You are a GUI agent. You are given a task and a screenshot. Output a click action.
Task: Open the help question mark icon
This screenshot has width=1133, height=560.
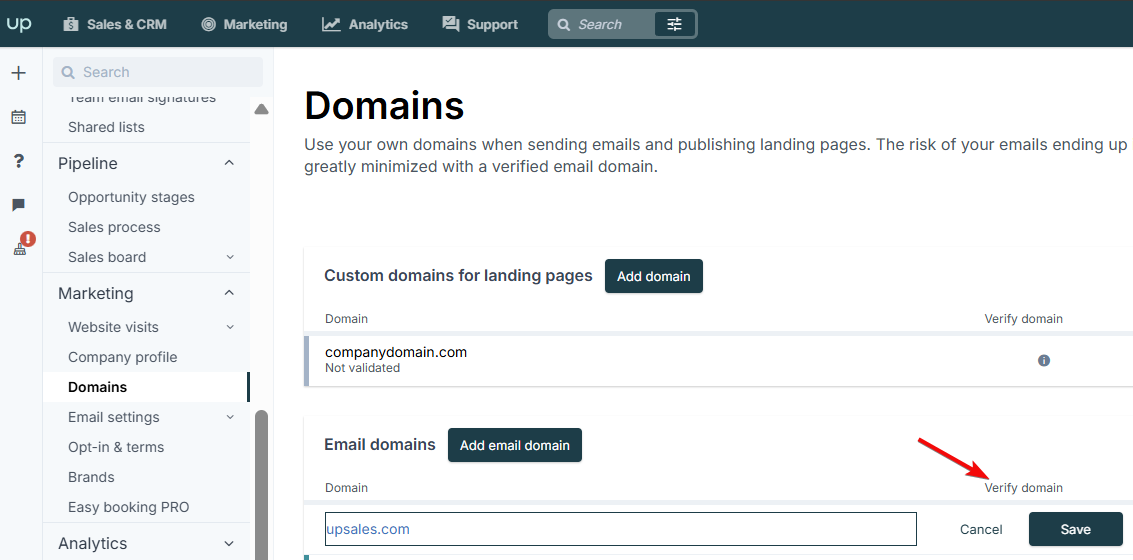(x=20, y=161)
